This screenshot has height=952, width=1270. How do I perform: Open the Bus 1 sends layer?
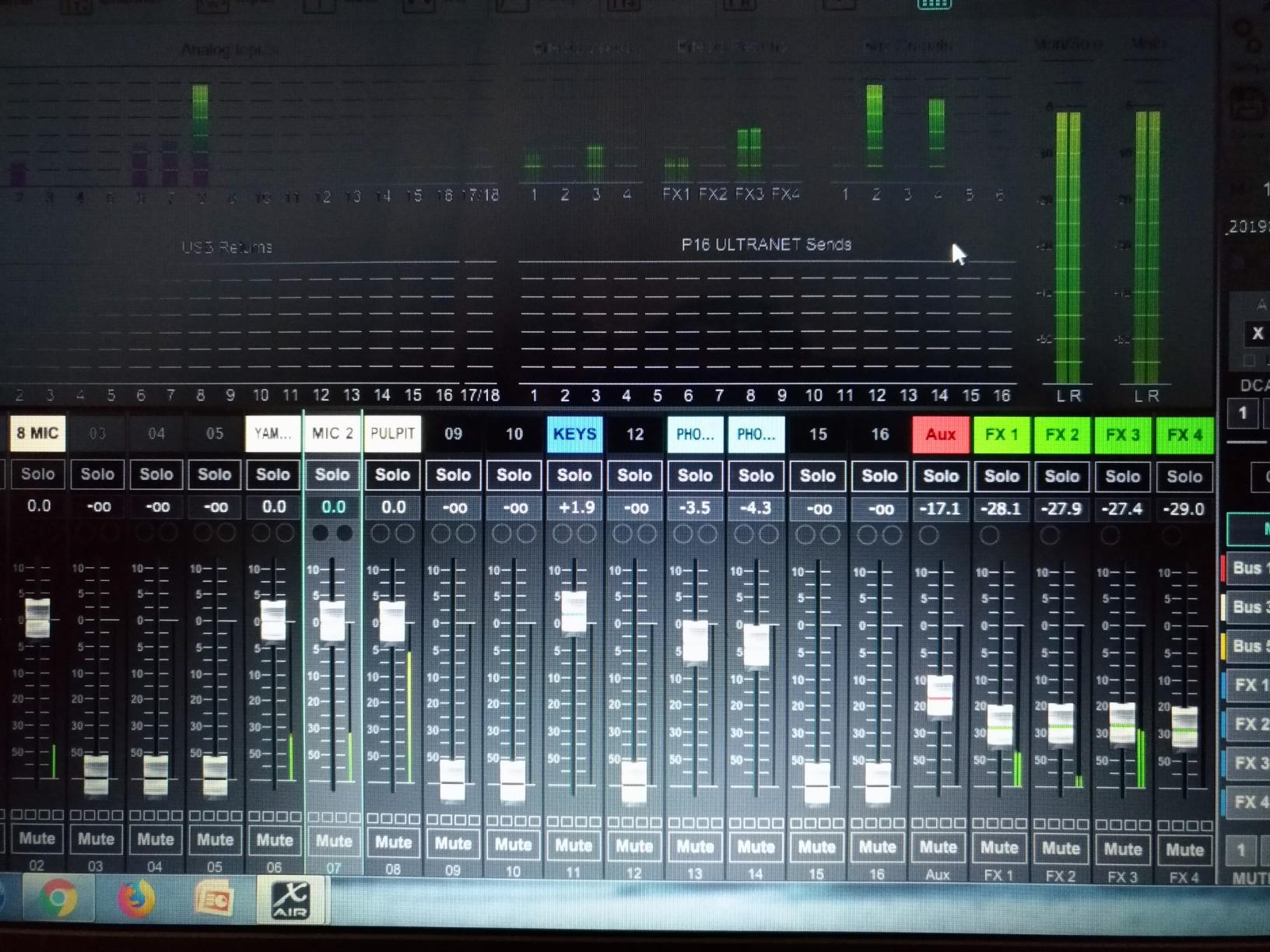tap(1247, 568)
